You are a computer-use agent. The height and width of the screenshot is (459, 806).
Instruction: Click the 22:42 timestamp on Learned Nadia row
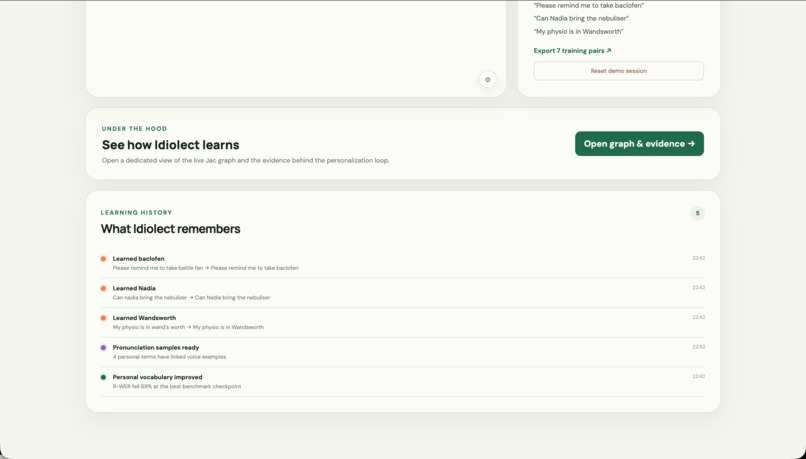point(699,288)
